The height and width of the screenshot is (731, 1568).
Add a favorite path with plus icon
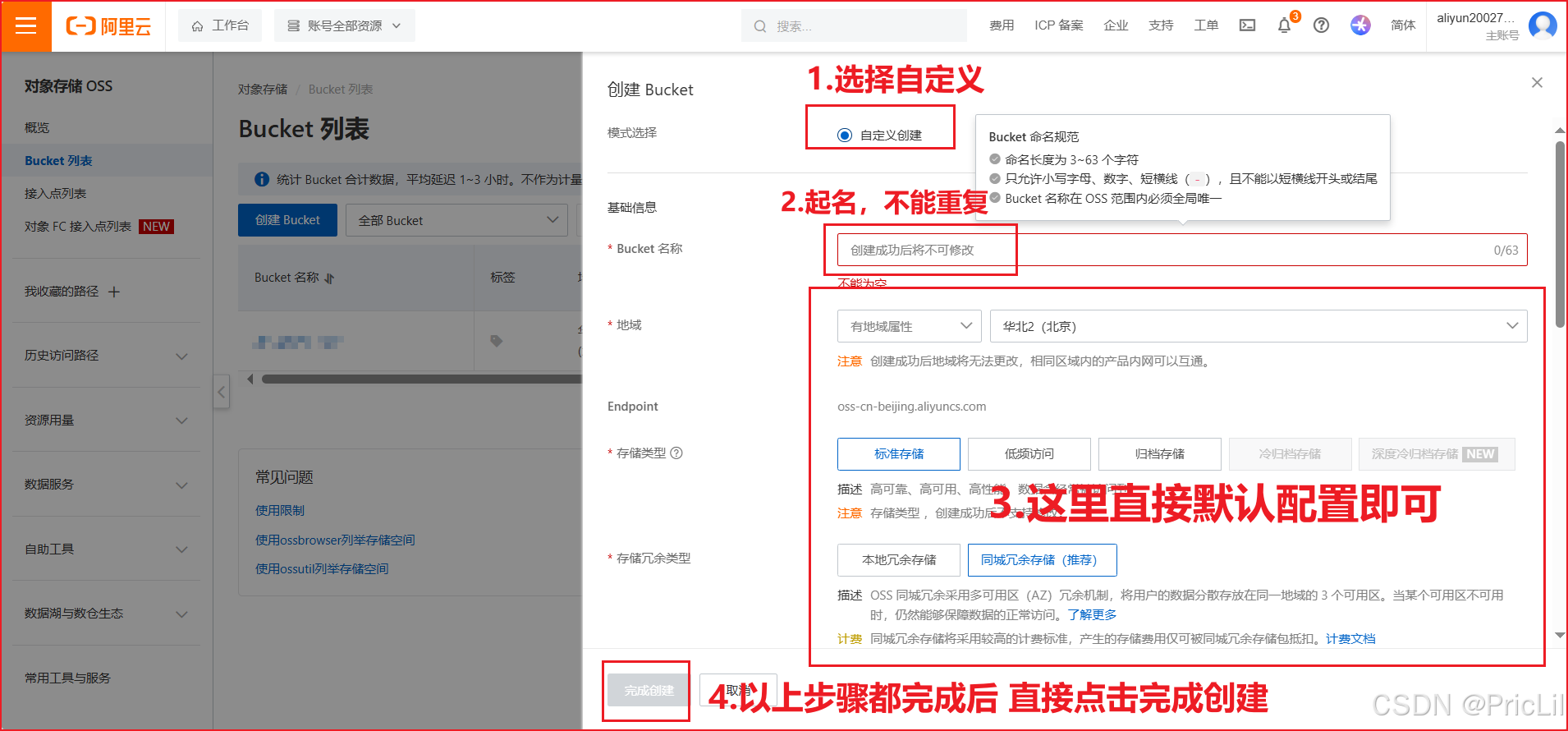pyautogui.click(x=114, y=292)
